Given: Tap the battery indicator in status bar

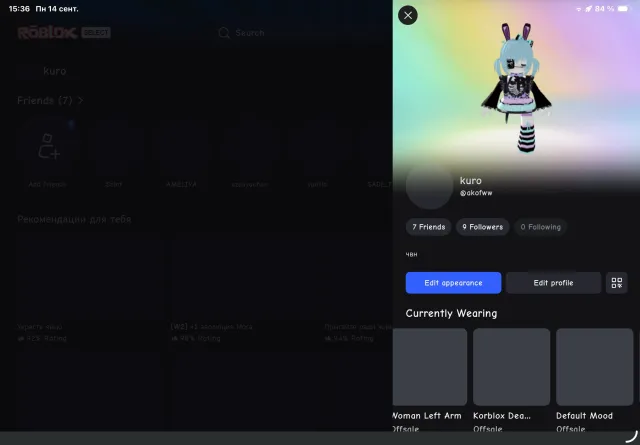Looking at the screenshot, I should click(x=624, y=9).
